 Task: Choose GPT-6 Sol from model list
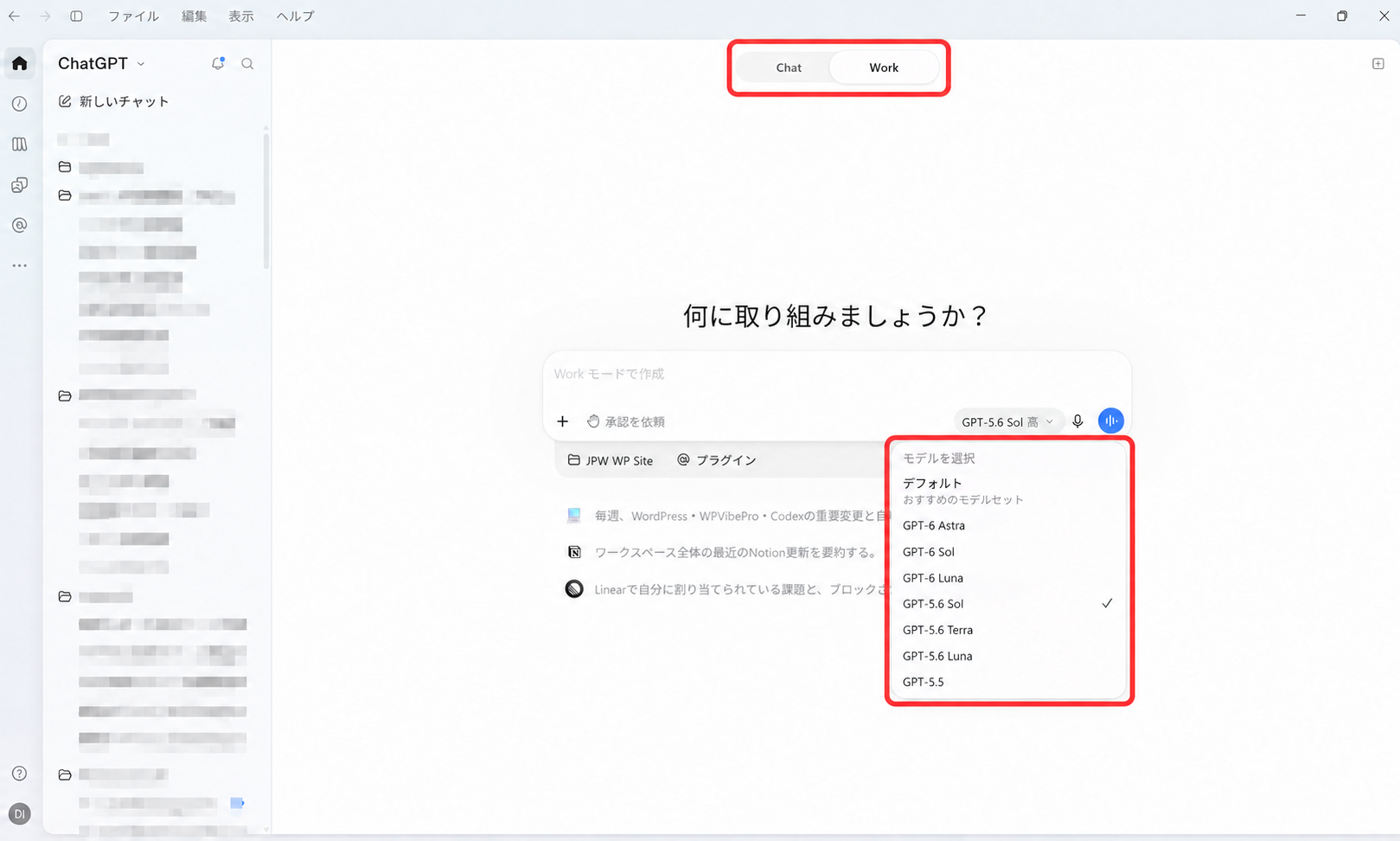point(1008,551)
